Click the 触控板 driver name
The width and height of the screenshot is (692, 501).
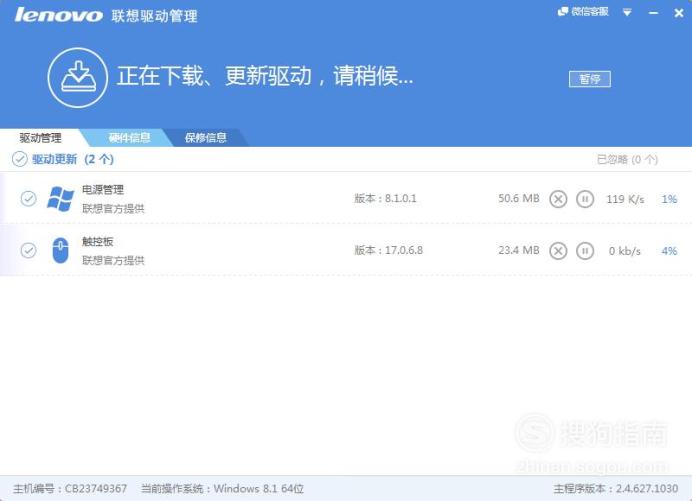[x=98, y=241]
